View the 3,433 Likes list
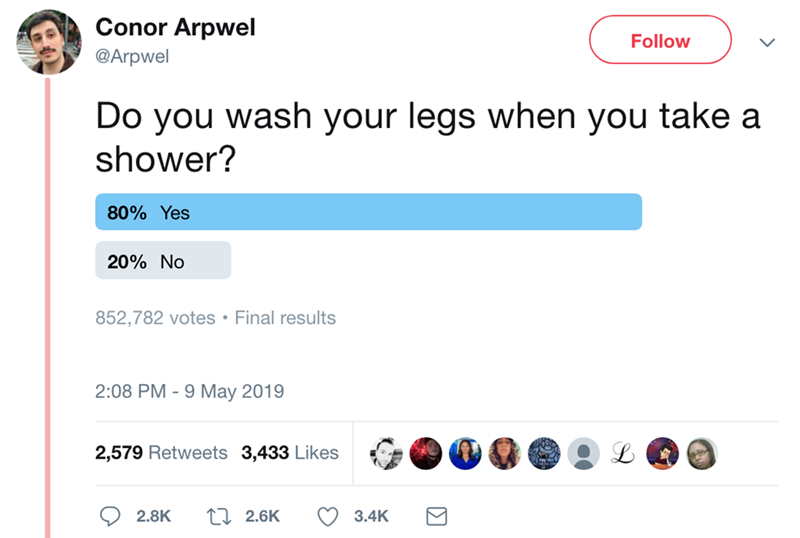The width and height of the screenshot is (800, 538). [290, 453]
